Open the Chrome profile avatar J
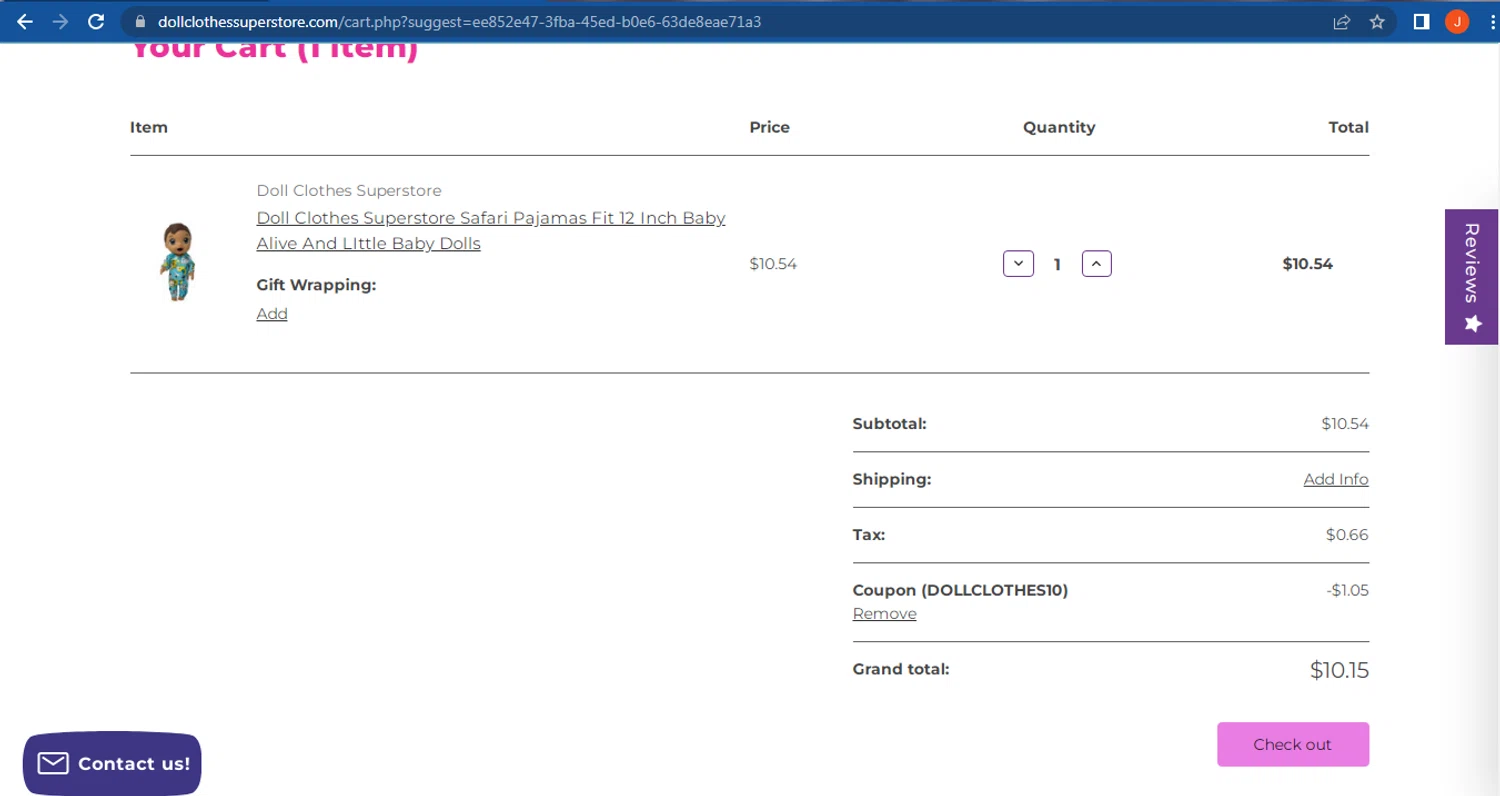The height and width of the screenshot is (796, 1500). pos(1457,21)
